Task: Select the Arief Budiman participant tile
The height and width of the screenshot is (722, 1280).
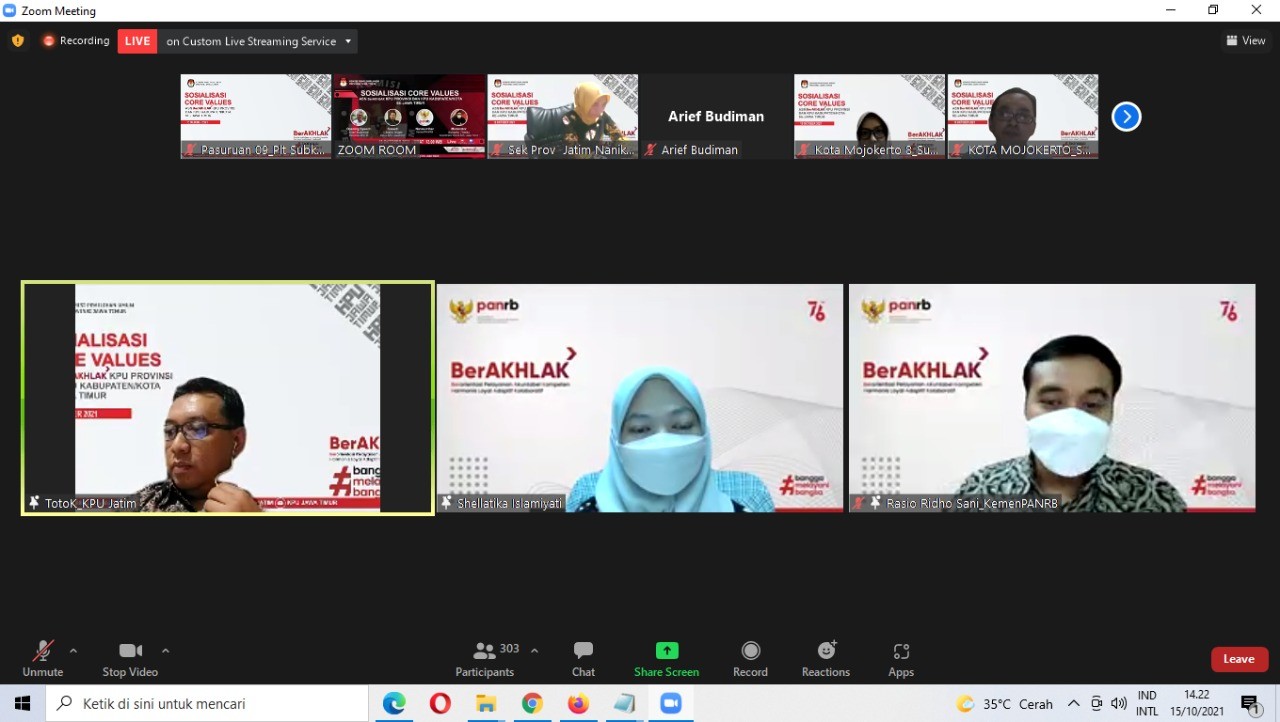Action: tap(716, 117)
